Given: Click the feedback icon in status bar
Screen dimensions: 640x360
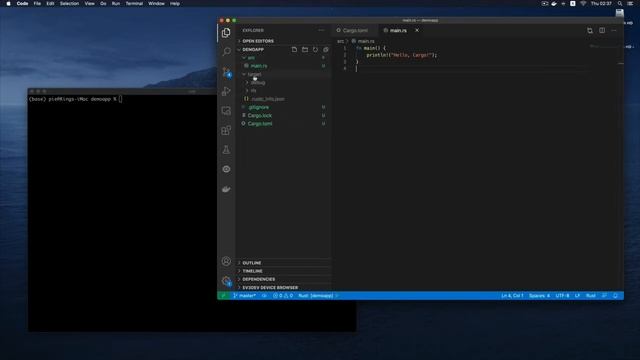Looking at the screenshot, I should [x=604, y=296].
